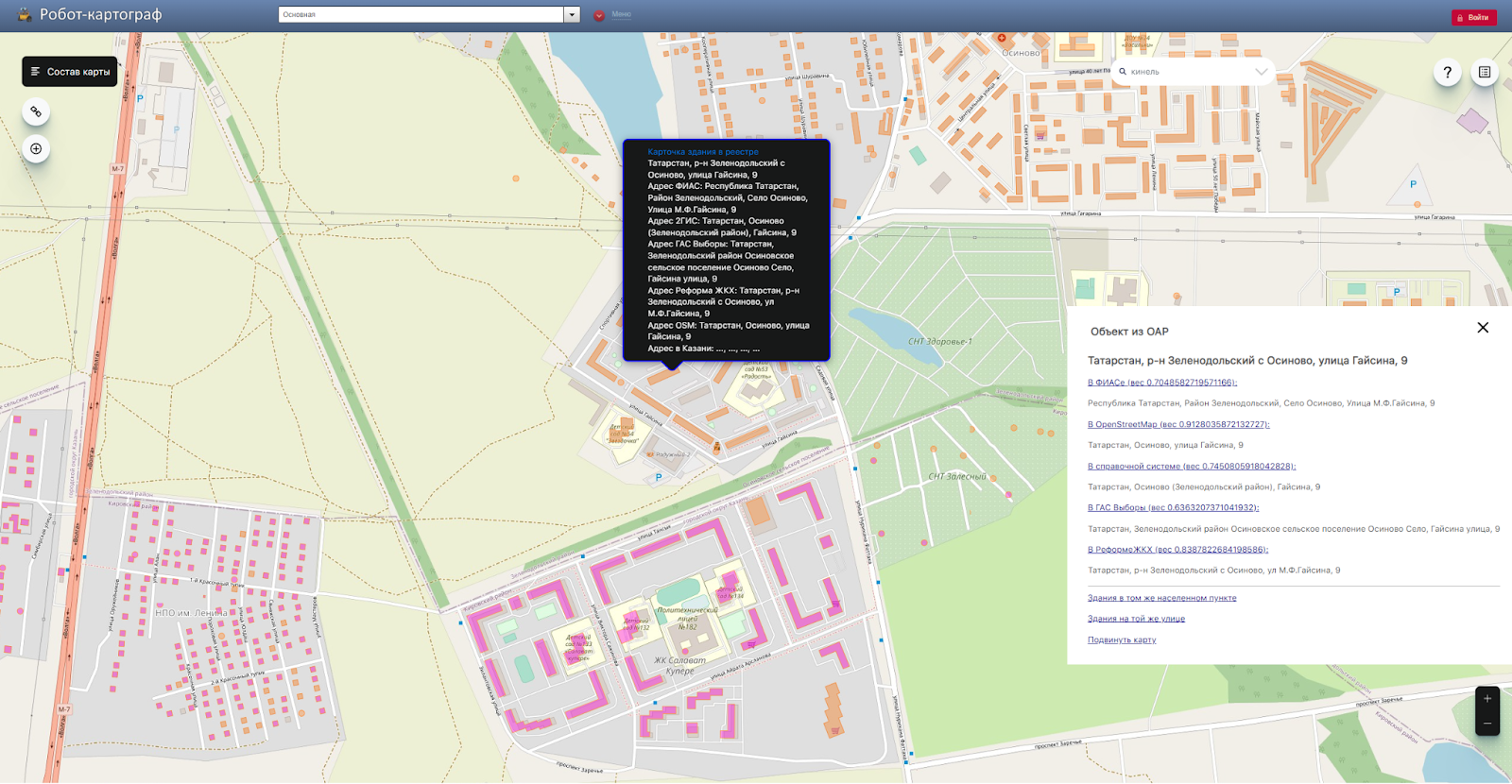Screen dimensions: 1512x784
Task: Open the «Основная» map selection dropdown
Action: pyautogui.click(x=428, y=14)
